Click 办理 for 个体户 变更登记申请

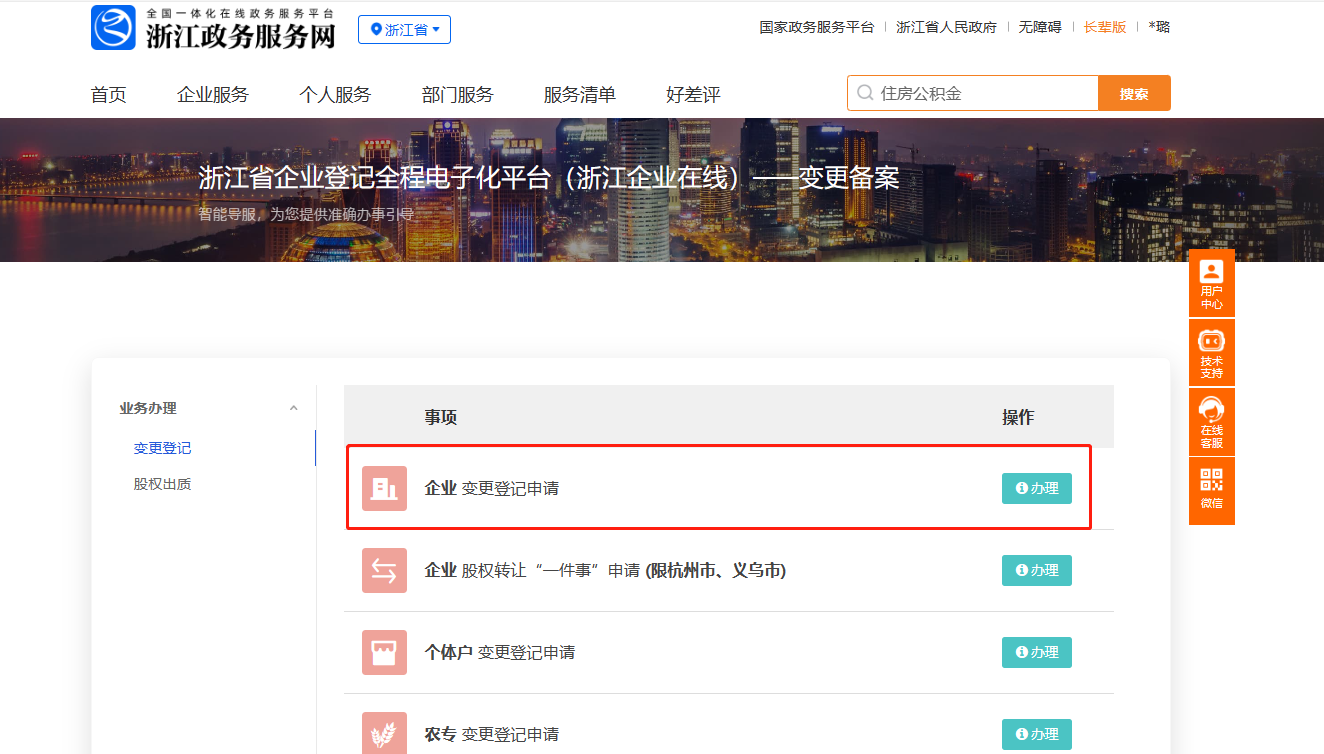(x=1037, y=652)
